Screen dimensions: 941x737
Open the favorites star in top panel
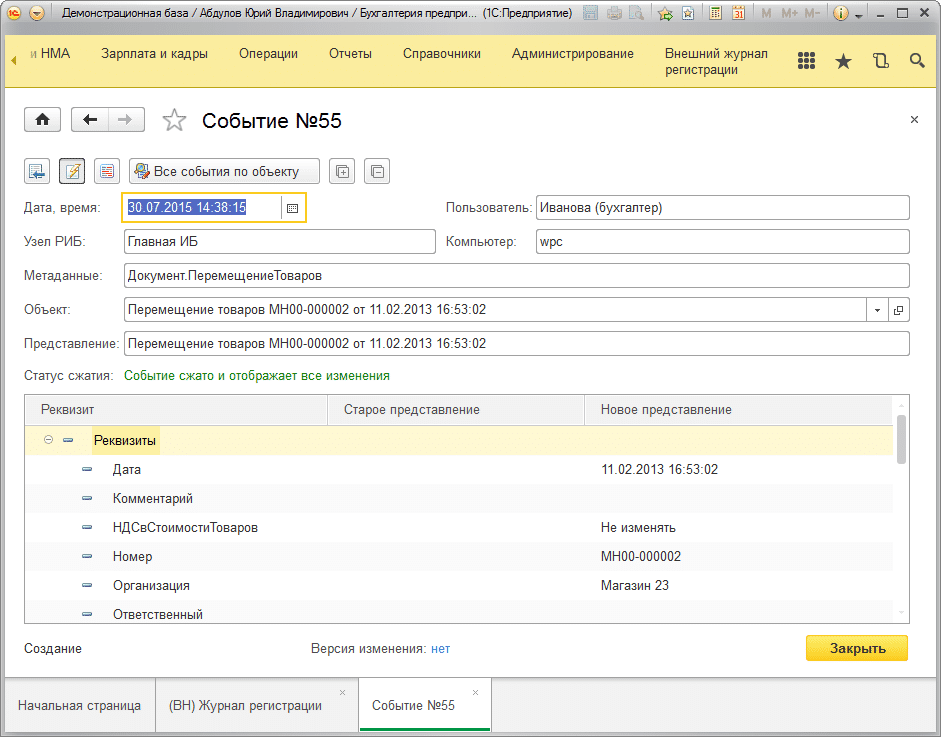pos(843,61)
